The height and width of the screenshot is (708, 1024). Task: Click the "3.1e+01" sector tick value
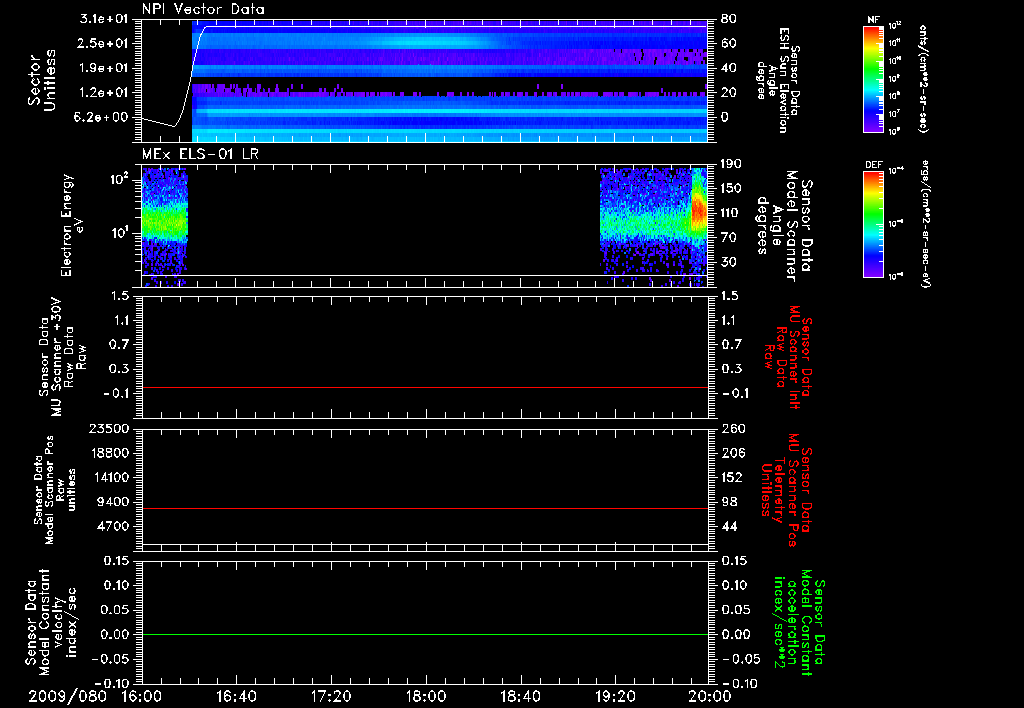[x=104, y=19]
